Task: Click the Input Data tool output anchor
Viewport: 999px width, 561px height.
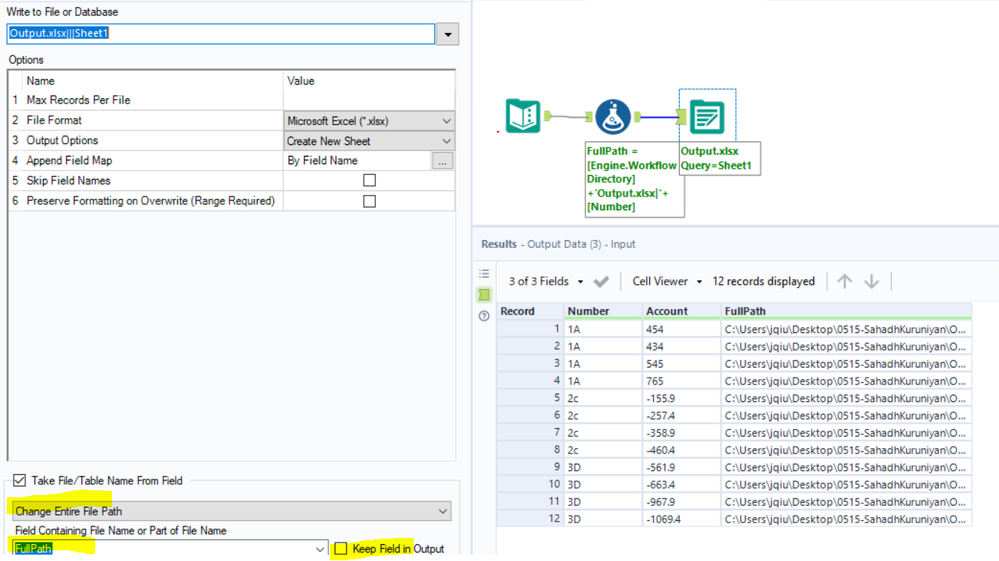Action: tap(547, 116)
